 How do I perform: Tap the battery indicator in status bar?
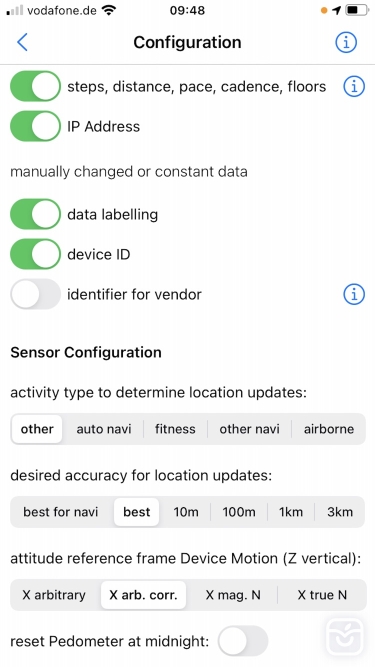tap(356, 10)
